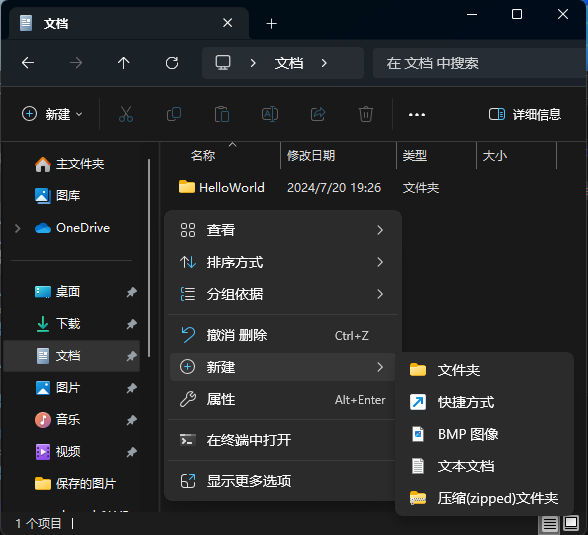Screen dimensions: 588x535
Task: Expand the OneDrive tree node
Action: (18, 228)
